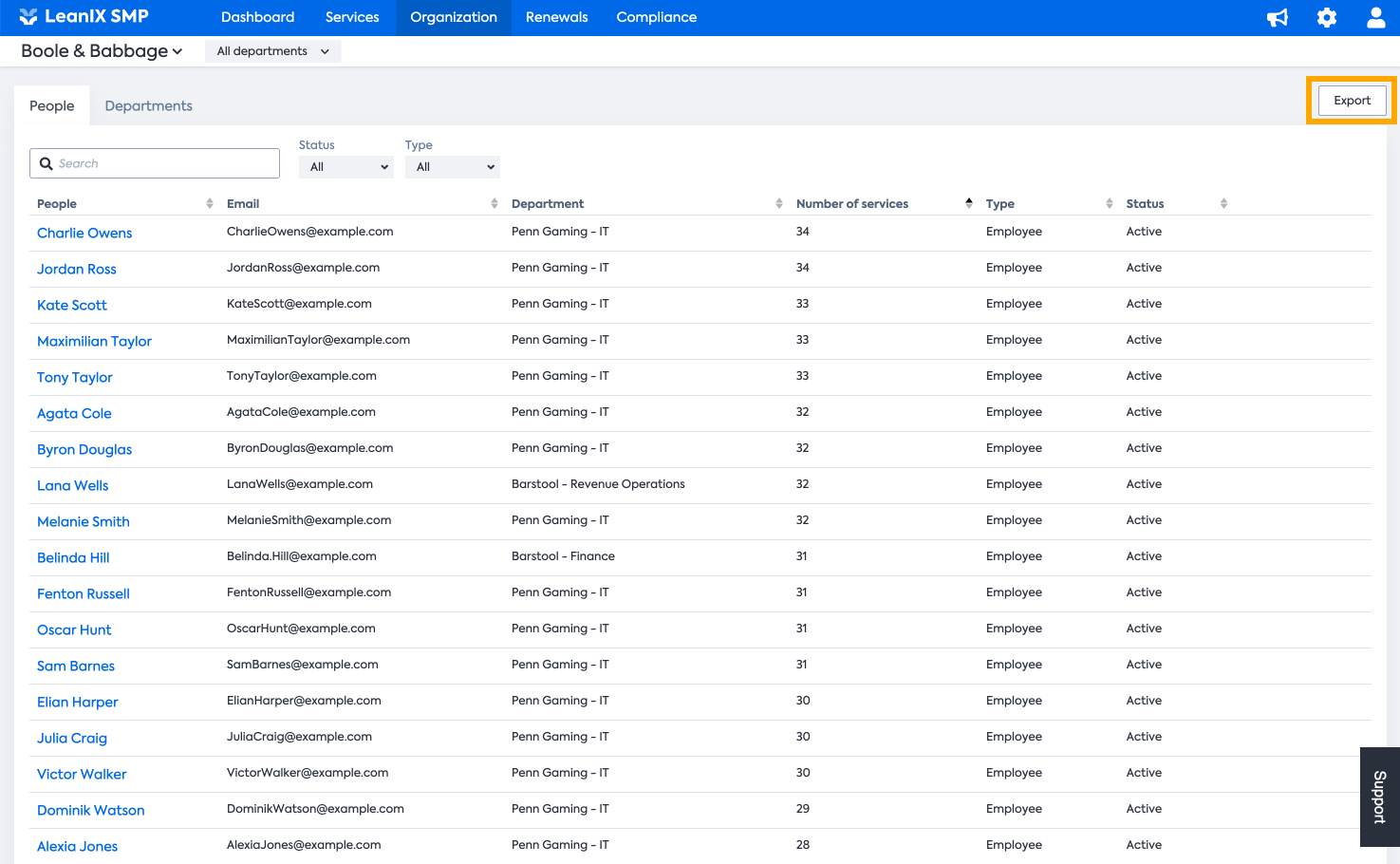Focus the Search input field
The width and height of the screenshot is (1400, 864).
155,163
